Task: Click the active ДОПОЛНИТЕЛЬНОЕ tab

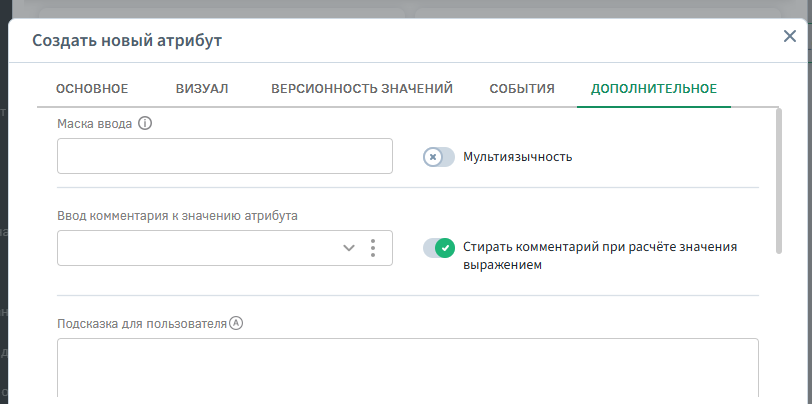Action: pos(654,89)
